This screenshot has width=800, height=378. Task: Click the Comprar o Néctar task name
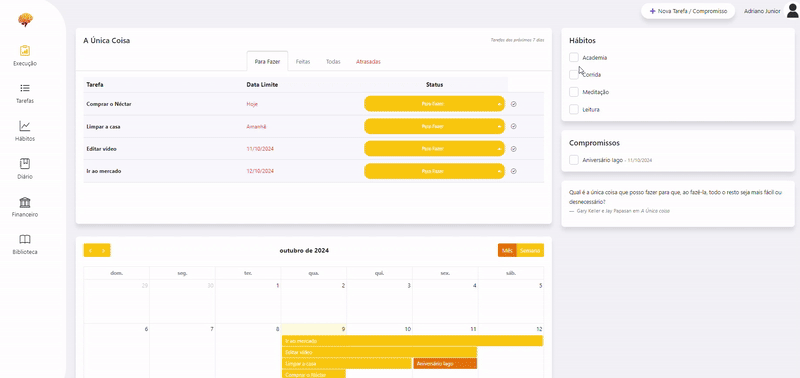(110, 104)
